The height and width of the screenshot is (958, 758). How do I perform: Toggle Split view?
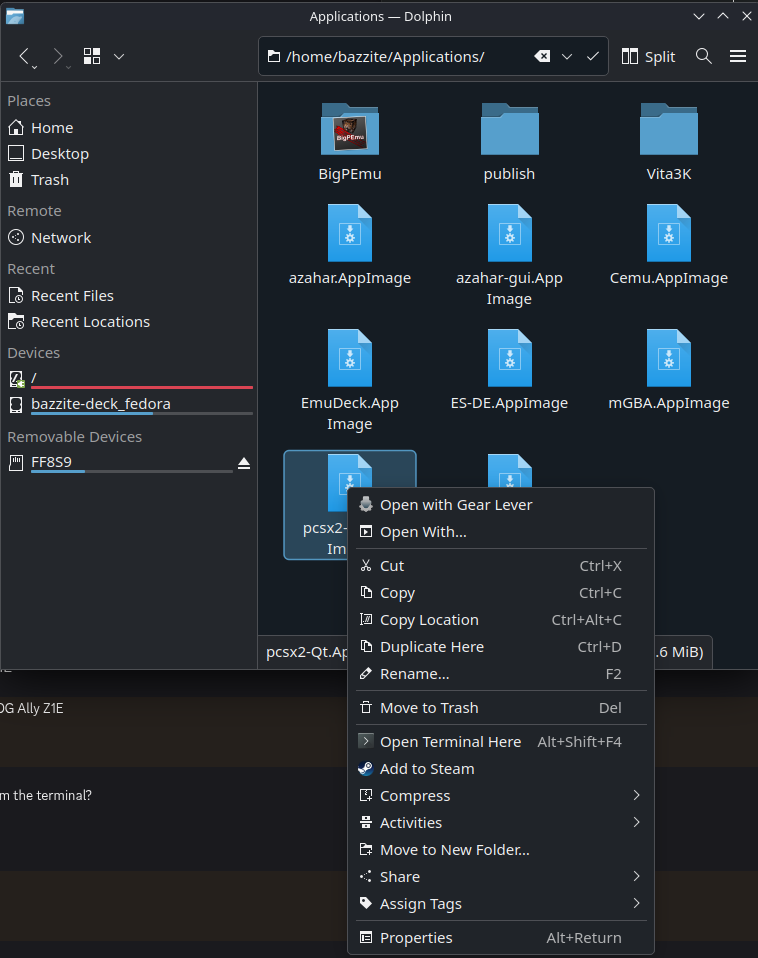[x=648, y=57]
